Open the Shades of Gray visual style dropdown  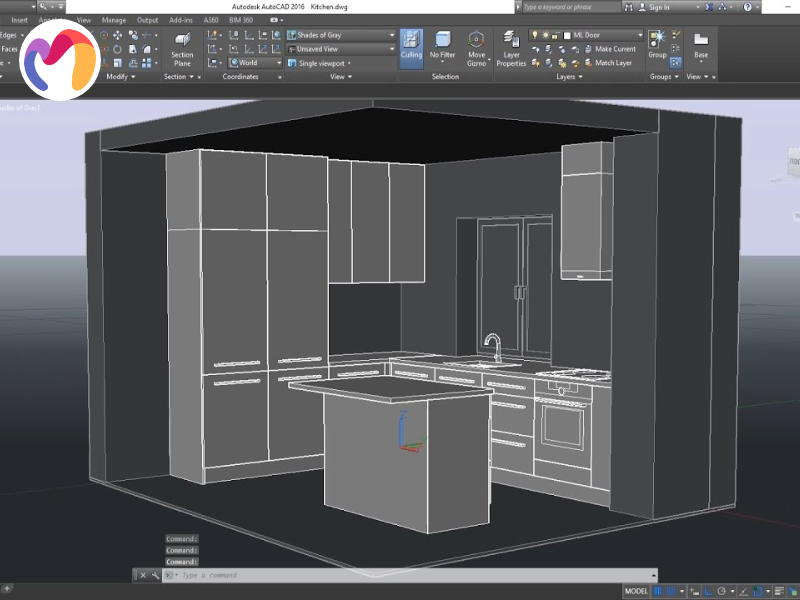(341, 35)
